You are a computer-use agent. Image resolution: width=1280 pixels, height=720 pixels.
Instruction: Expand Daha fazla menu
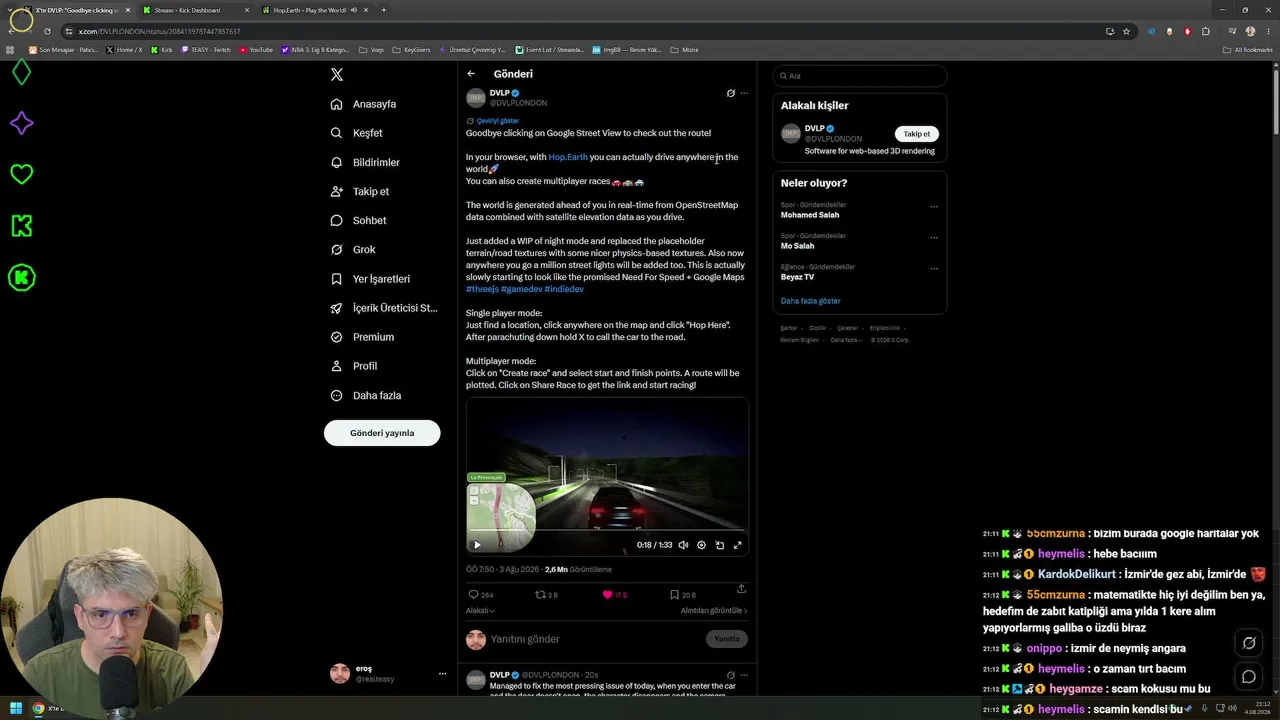(366, 395)
